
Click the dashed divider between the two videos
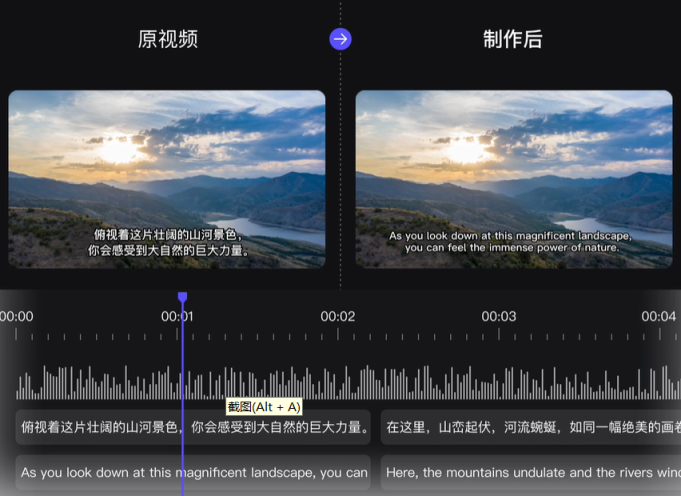(x=340, y=180)
